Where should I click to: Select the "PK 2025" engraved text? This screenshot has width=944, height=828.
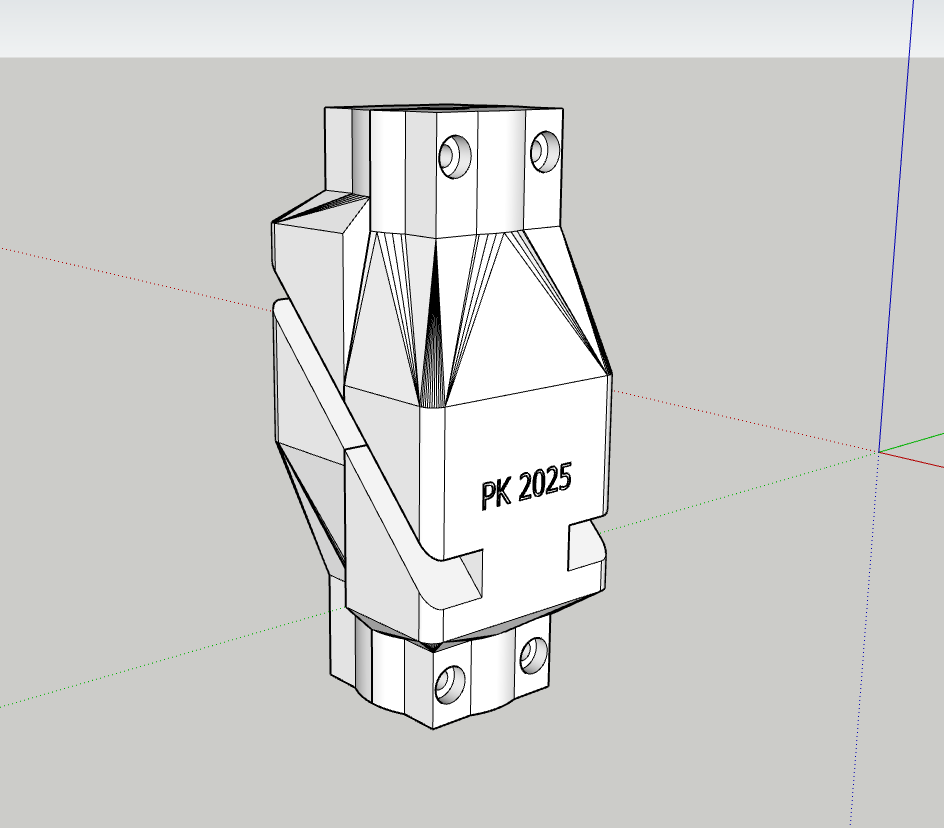pos(526,486)
